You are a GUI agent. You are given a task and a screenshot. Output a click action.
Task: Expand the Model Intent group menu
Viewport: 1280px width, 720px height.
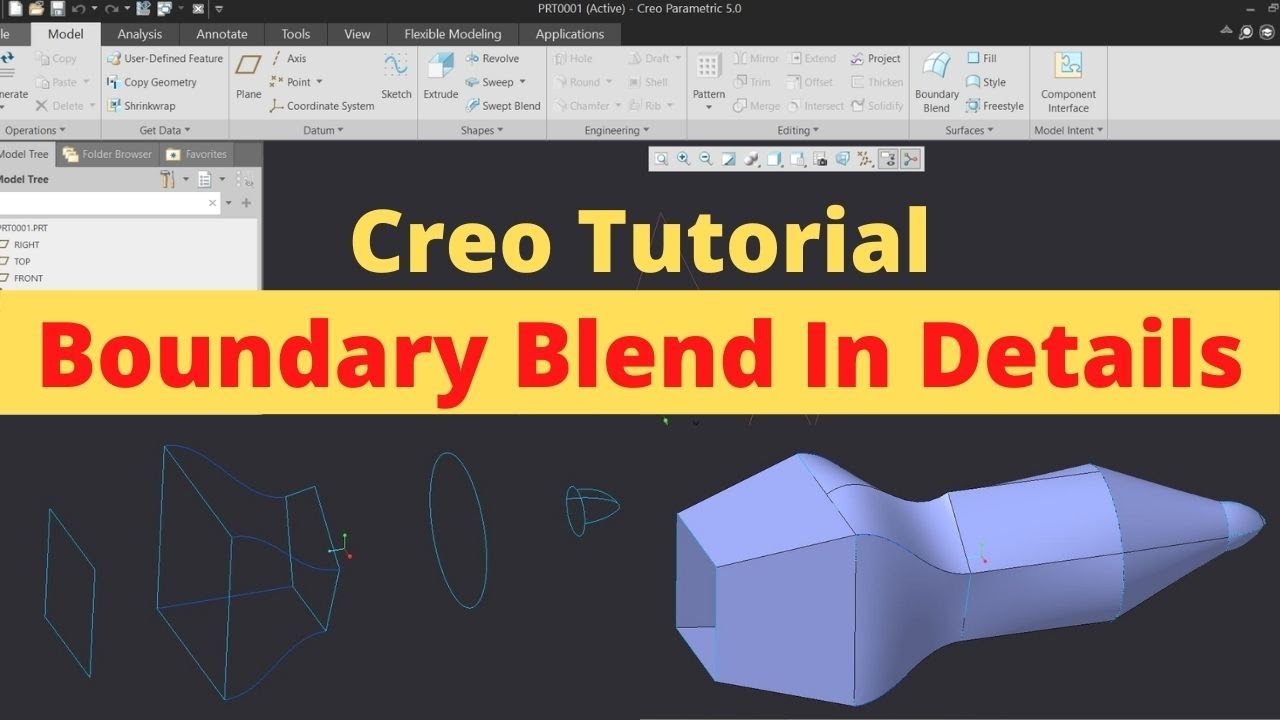coord(1069,130)
